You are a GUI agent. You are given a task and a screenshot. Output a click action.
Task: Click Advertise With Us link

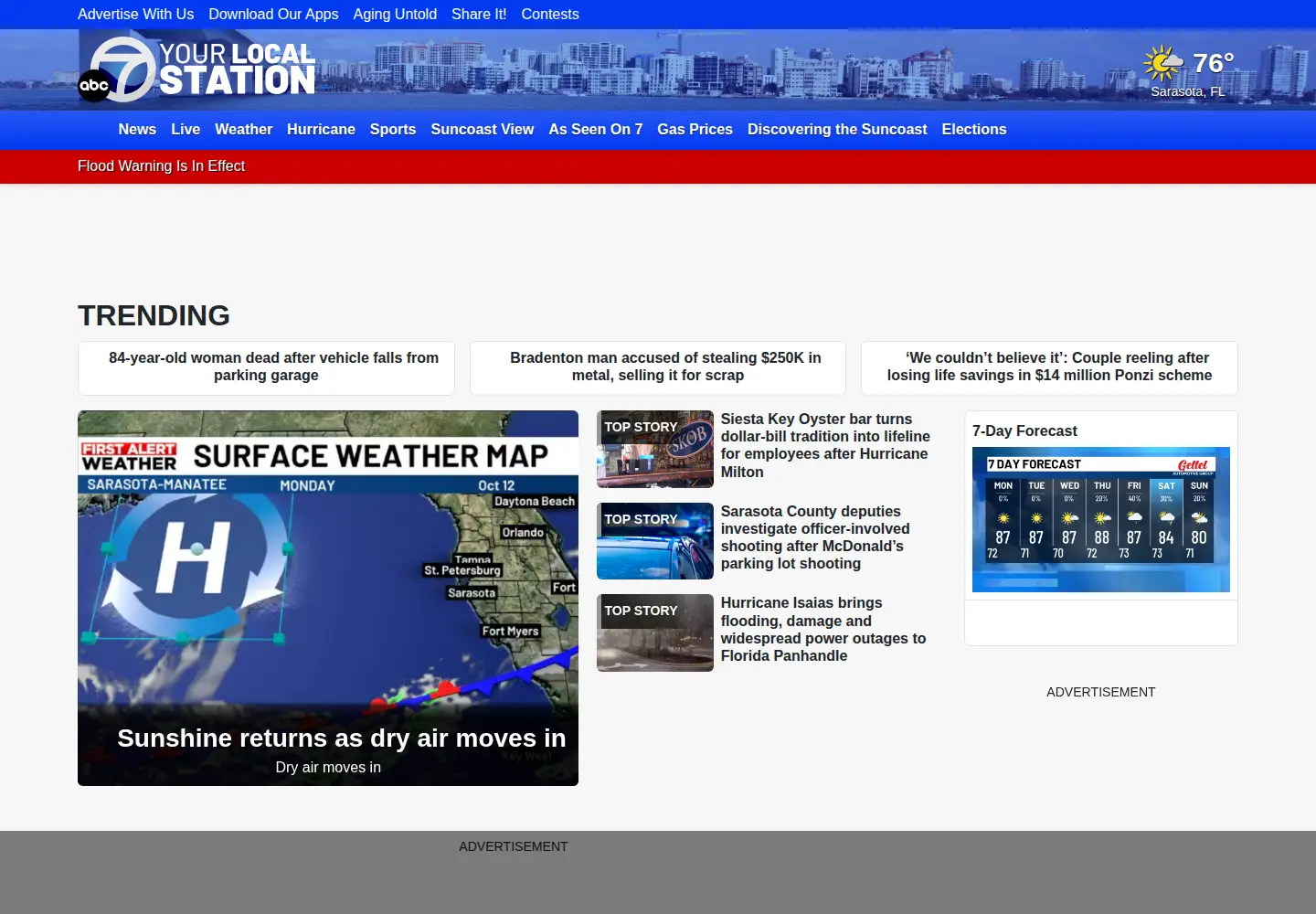(135, 15)
